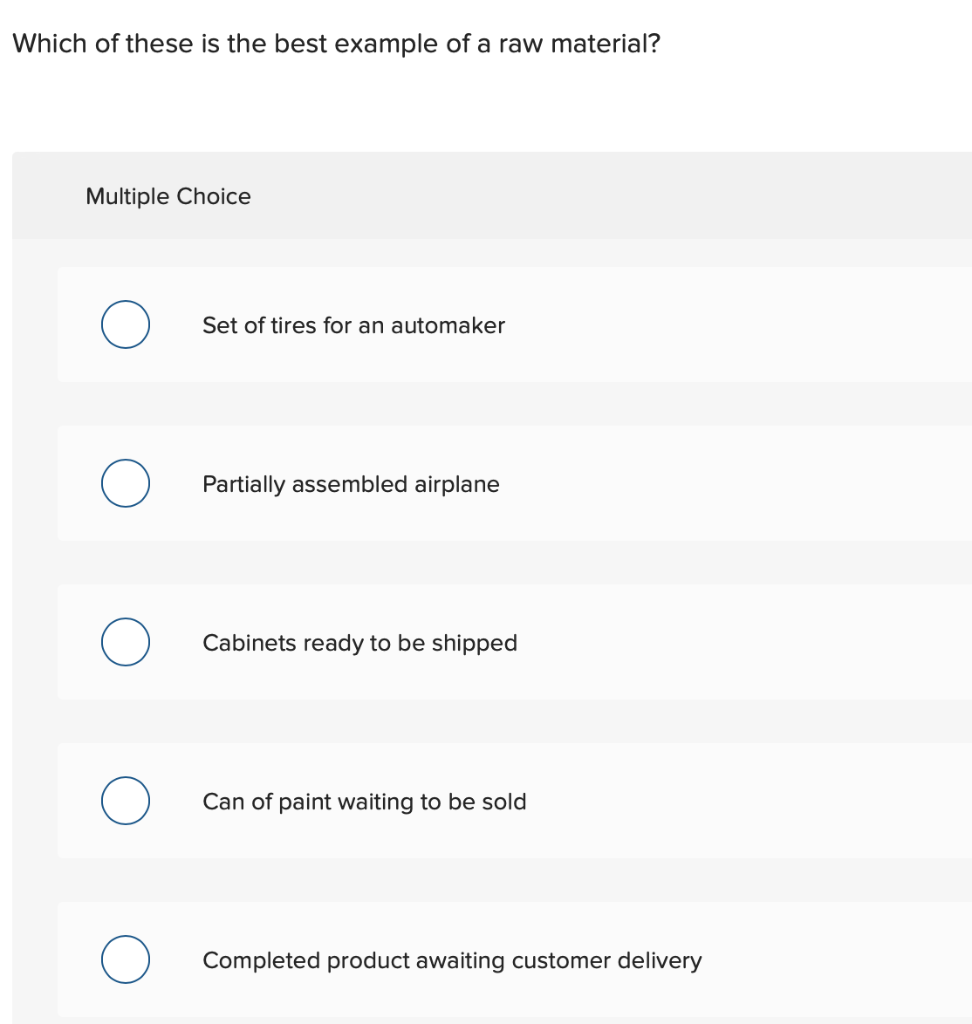Screen dimensions: 972x1024
Task: Click the 'Partially assembled airplane' answer text
Action: pos(351,484)
